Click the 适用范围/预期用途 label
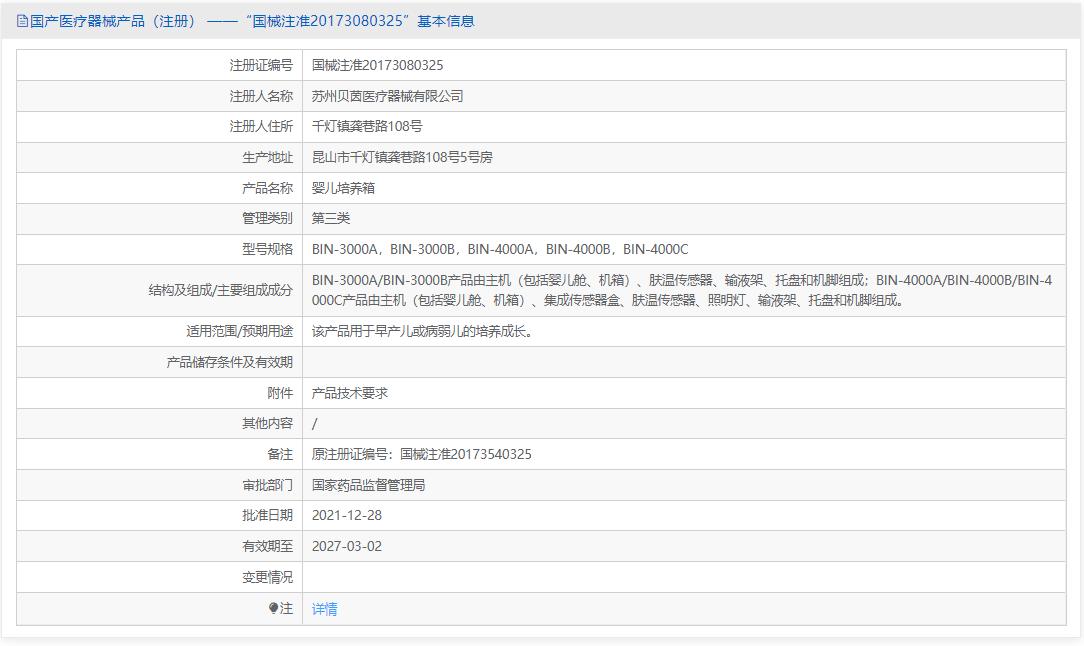This screenshot has height=646, width=1084. tap(239, 331)
